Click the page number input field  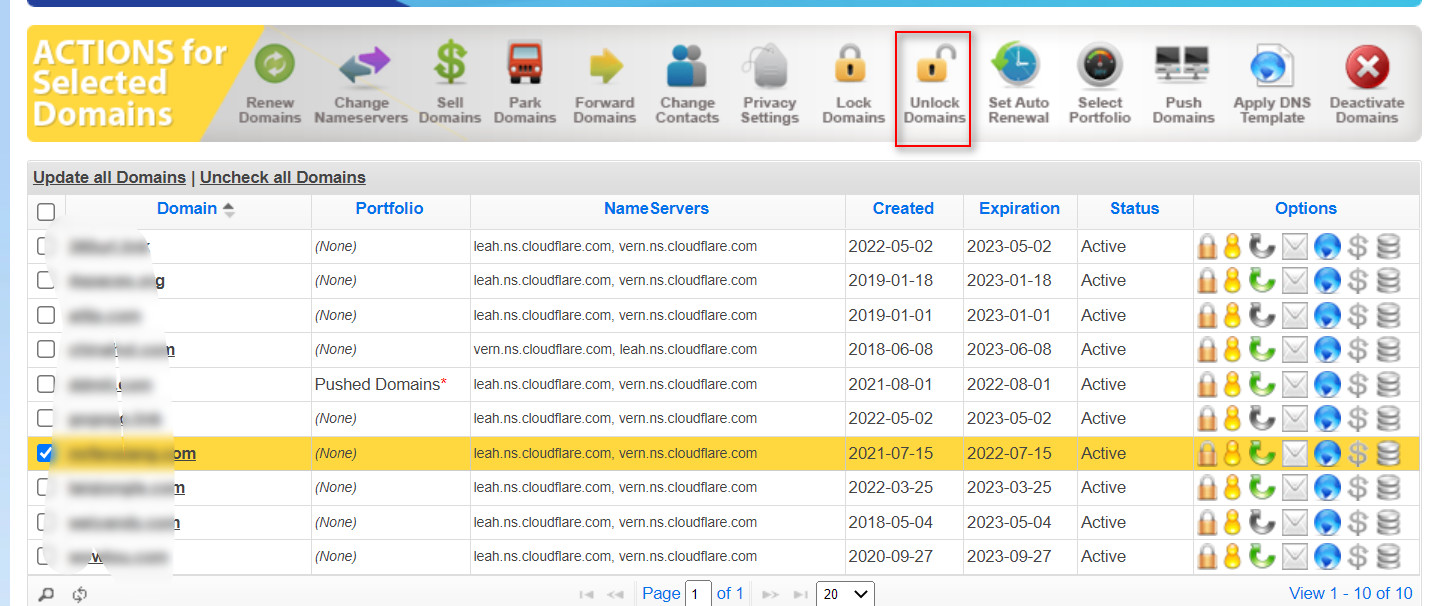tap(698, 594)
